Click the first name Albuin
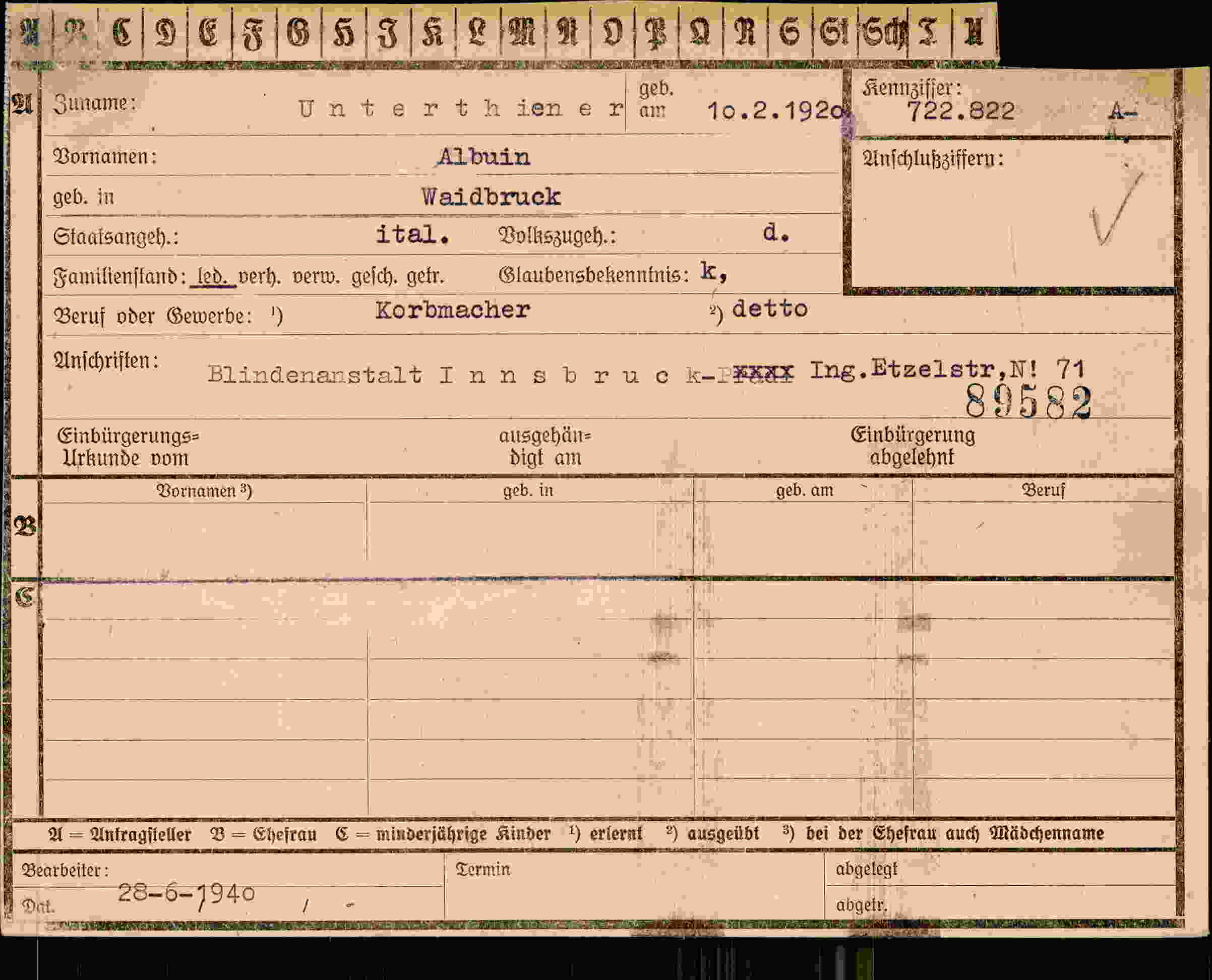 point(484,157)
